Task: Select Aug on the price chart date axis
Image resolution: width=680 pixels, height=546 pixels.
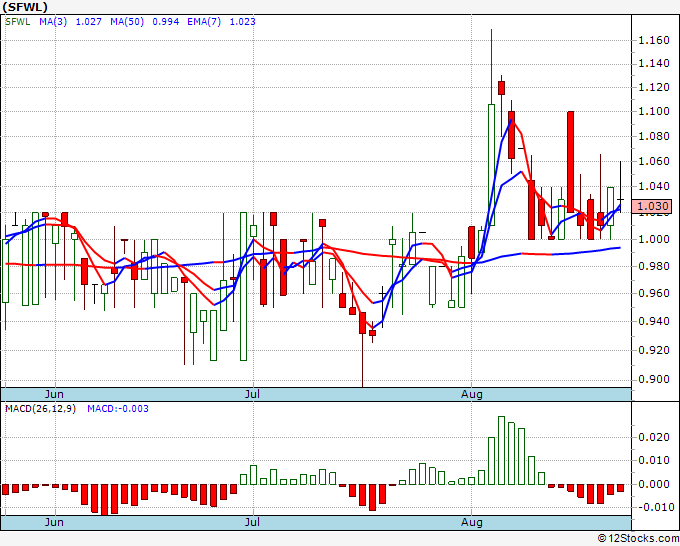Action: pyautogui.click(x=472, y=394)
